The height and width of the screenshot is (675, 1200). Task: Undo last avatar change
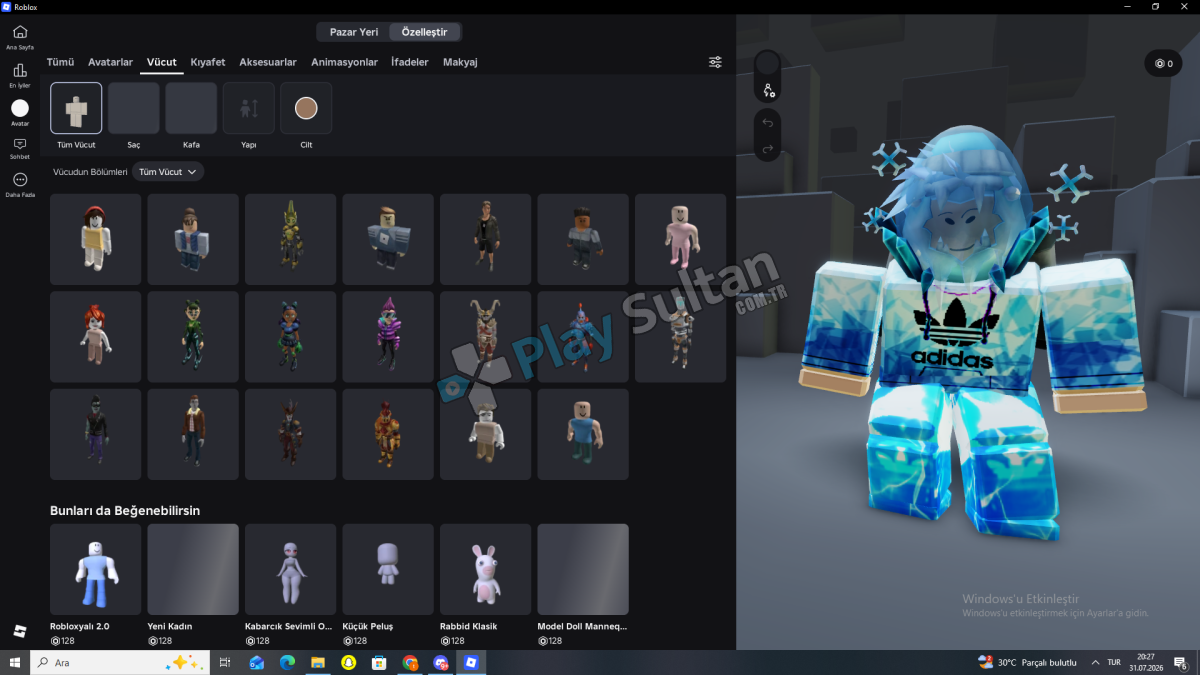click(x=768, y=122)
